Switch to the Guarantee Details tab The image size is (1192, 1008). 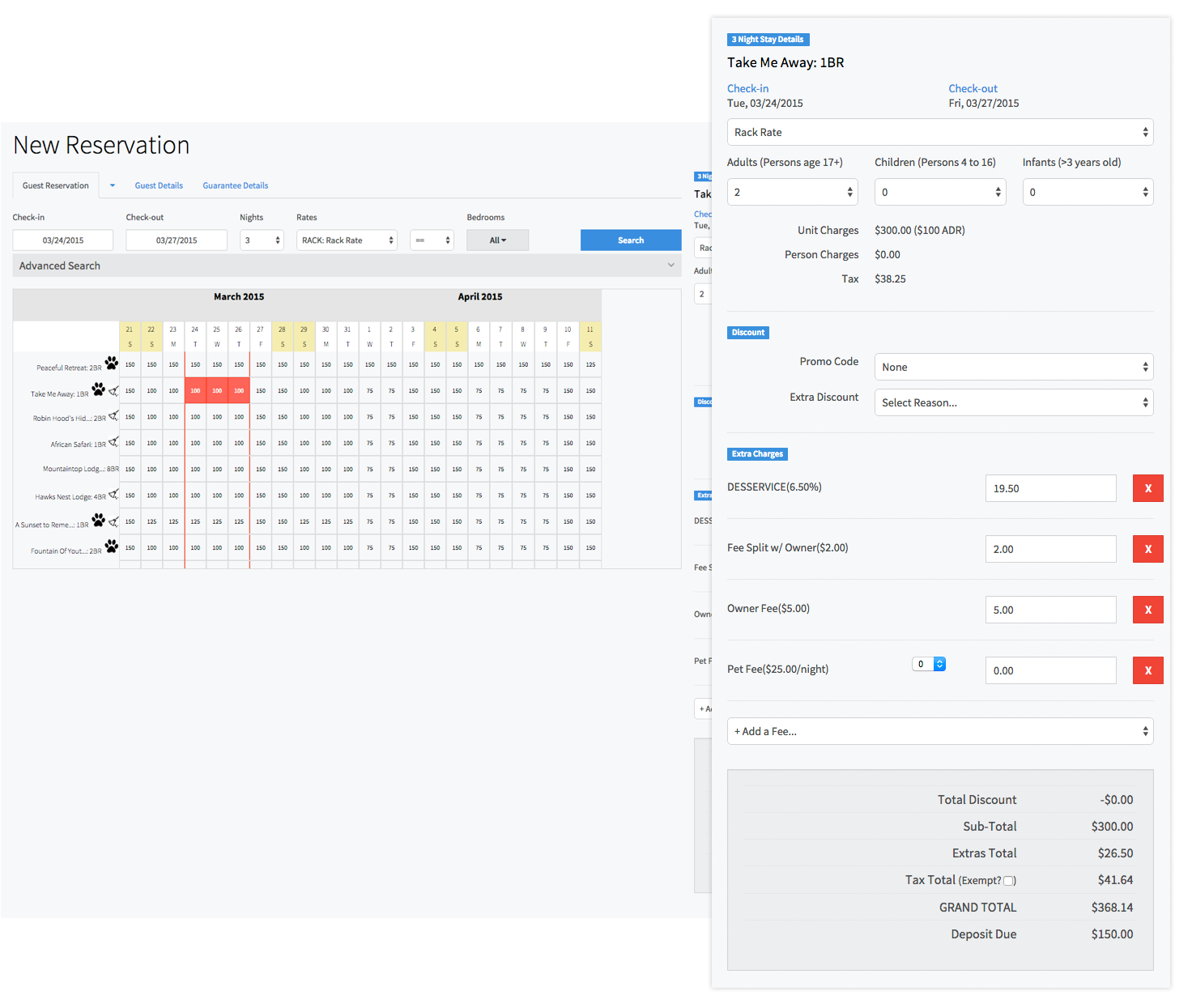pyautogui.click(x=236, y=185)
